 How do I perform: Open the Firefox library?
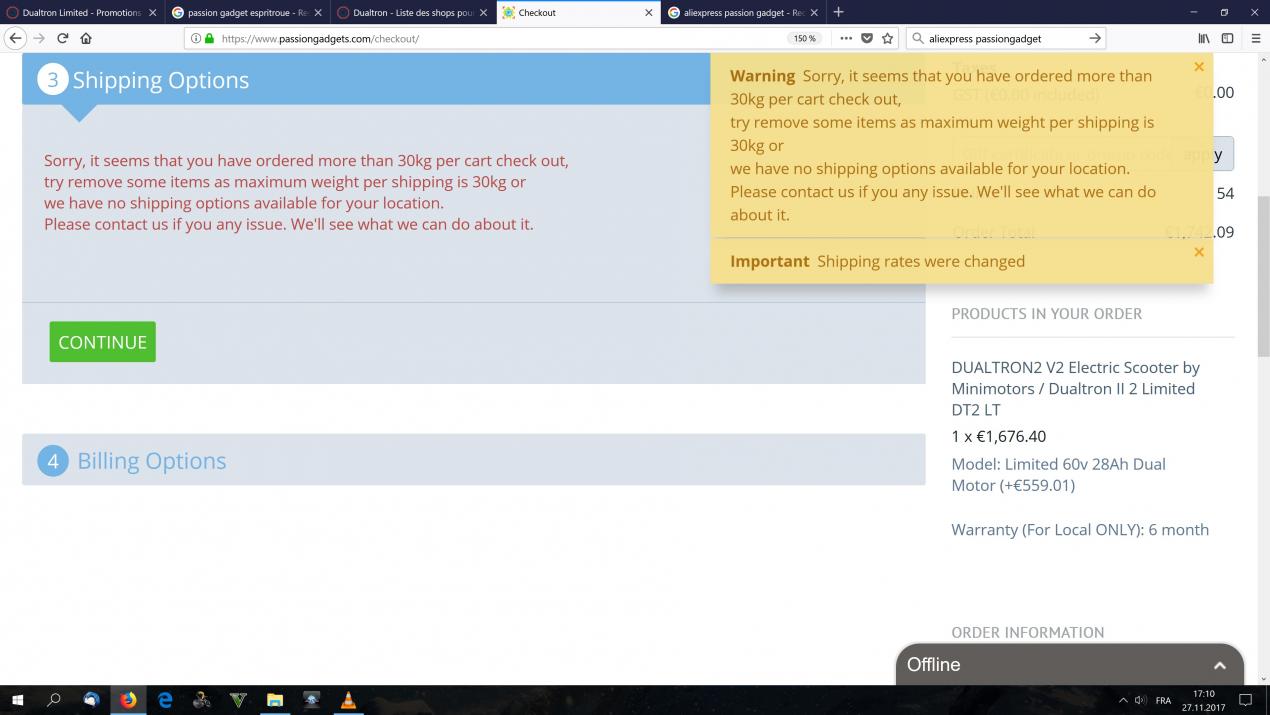click(1204, 38)
